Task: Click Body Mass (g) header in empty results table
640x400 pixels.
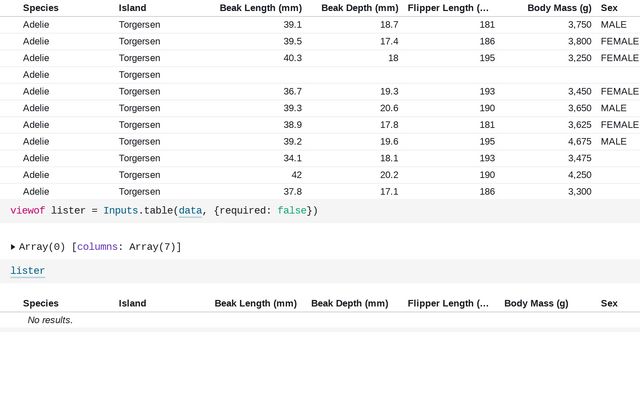Action: (x=536, y=303)
